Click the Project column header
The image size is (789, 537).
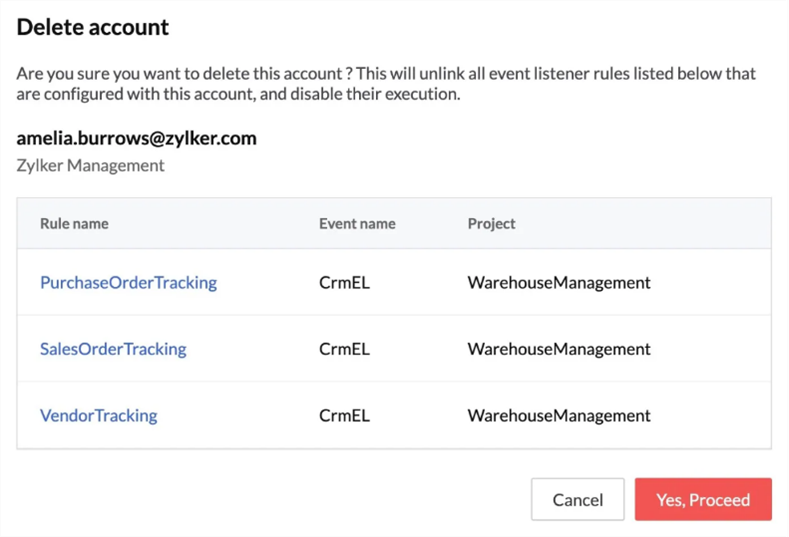click(491, 223)
